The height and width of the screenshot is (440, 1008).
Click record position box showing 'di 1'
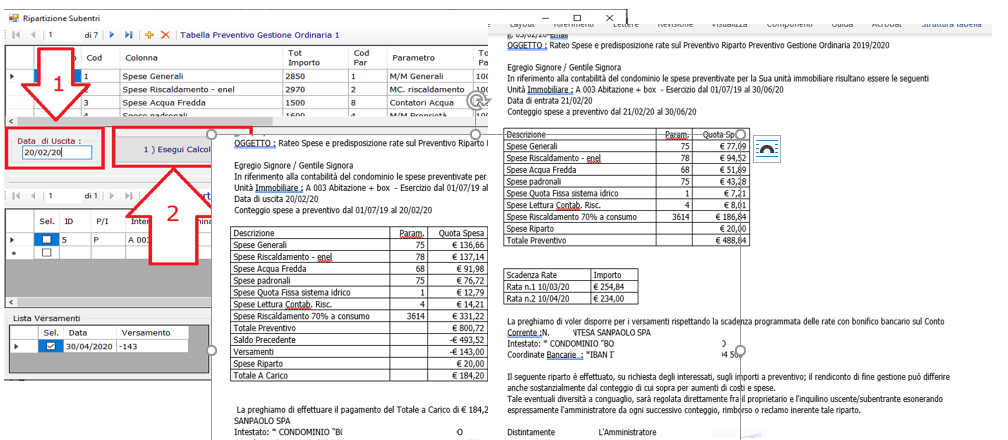pos(62,196)
